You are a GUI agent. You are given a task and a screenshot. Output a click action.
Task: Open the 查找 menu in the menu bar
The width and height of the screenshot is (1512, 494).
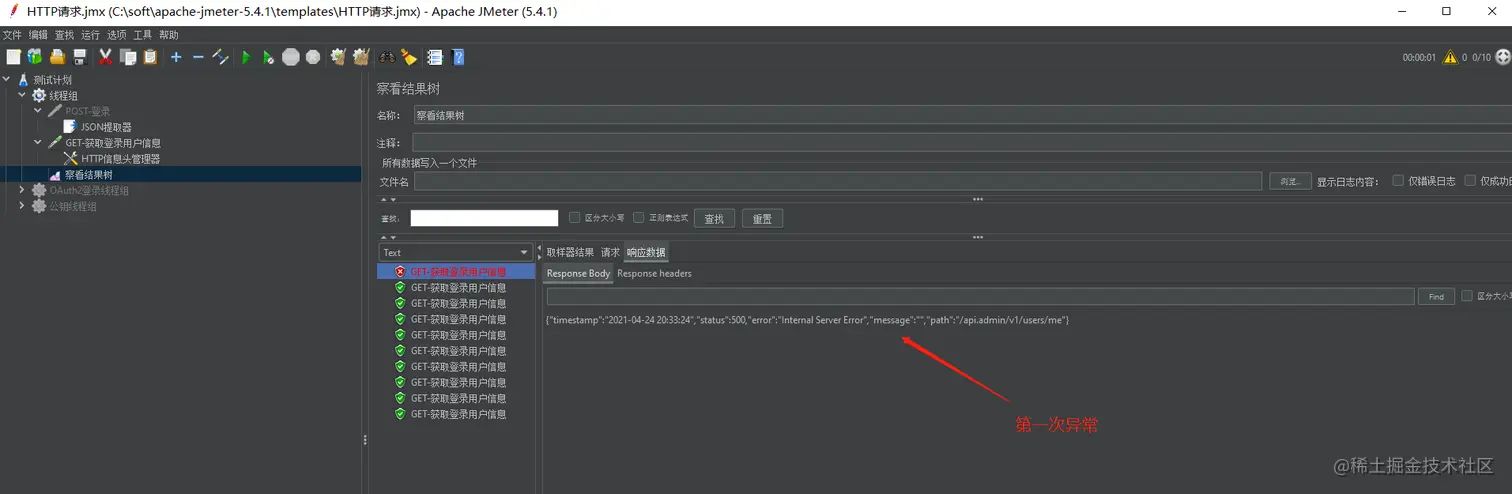(64, 35)
